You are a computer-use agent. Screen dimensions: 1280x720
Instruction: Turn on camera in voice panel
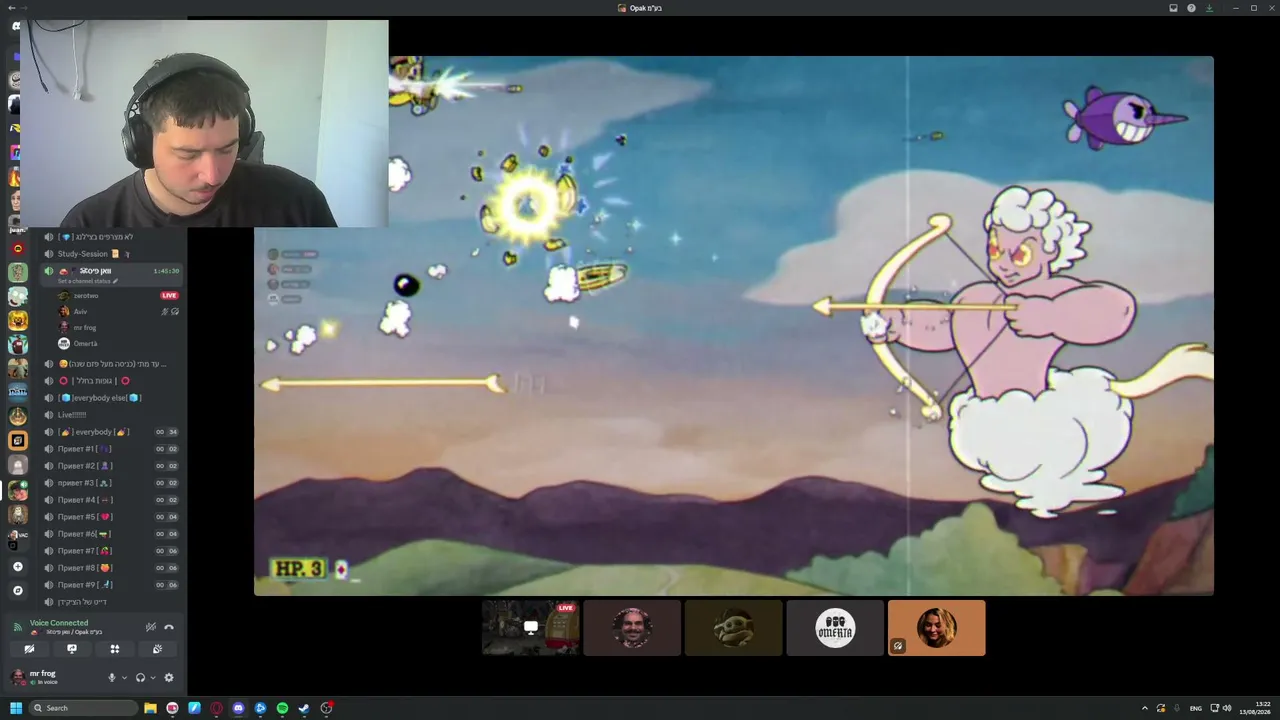point(29,649)
